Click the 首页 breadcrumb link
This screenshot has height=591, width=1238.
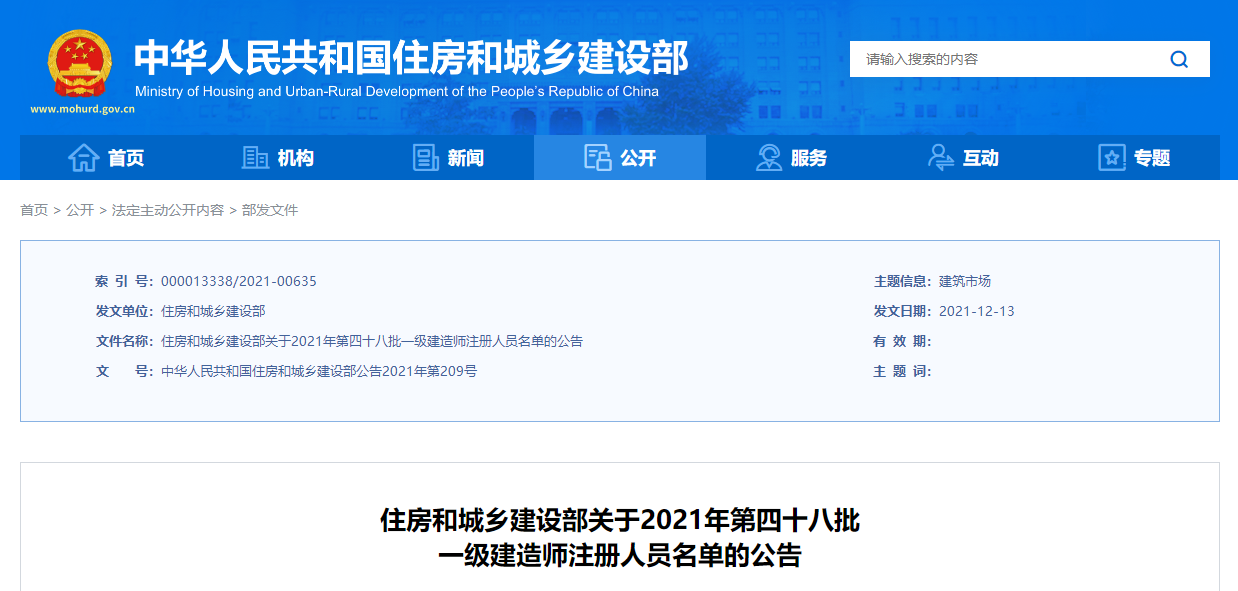point(31,210)
